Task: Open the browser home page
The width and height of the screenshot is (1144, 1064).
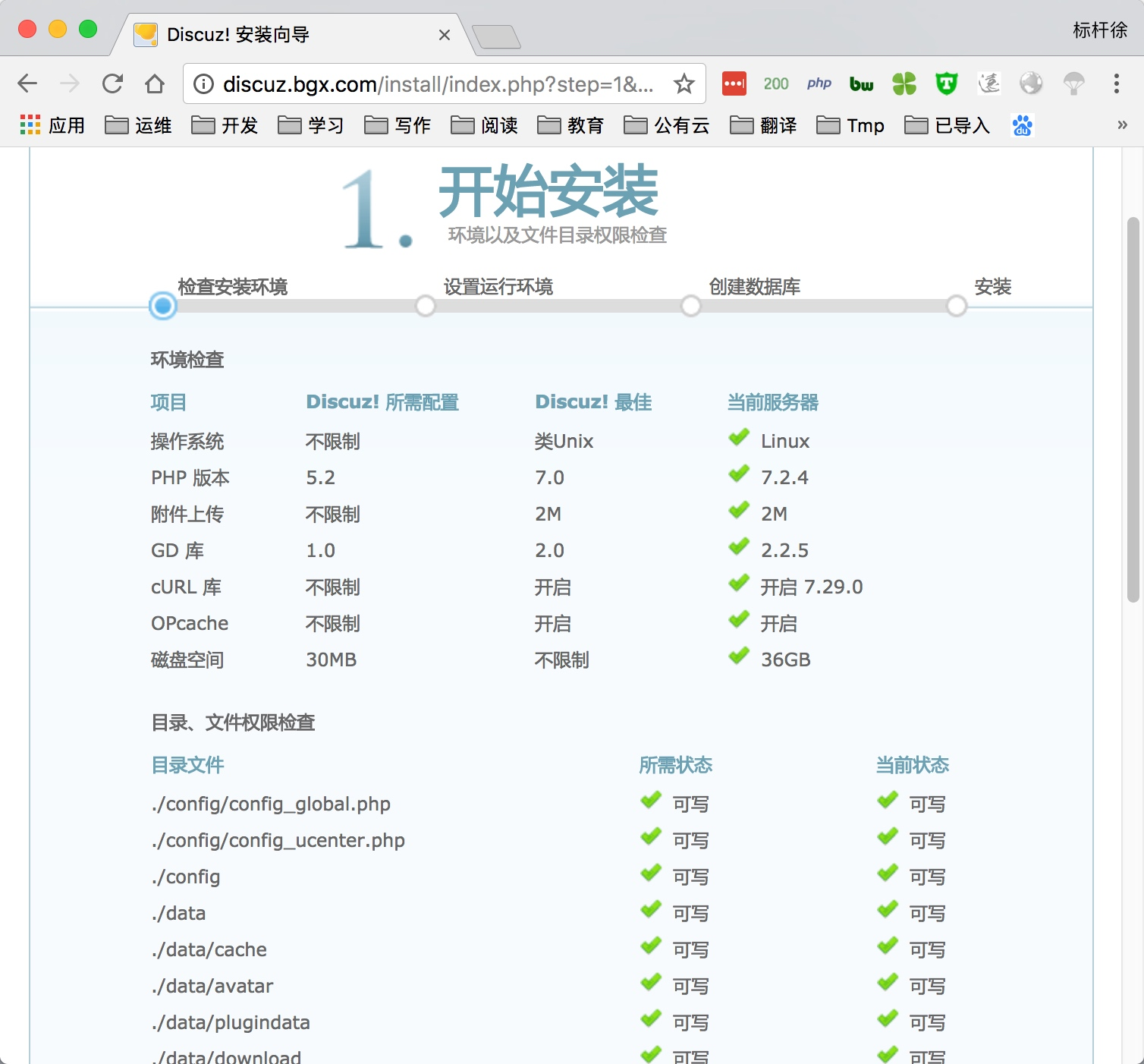Action: click(155, 83)
